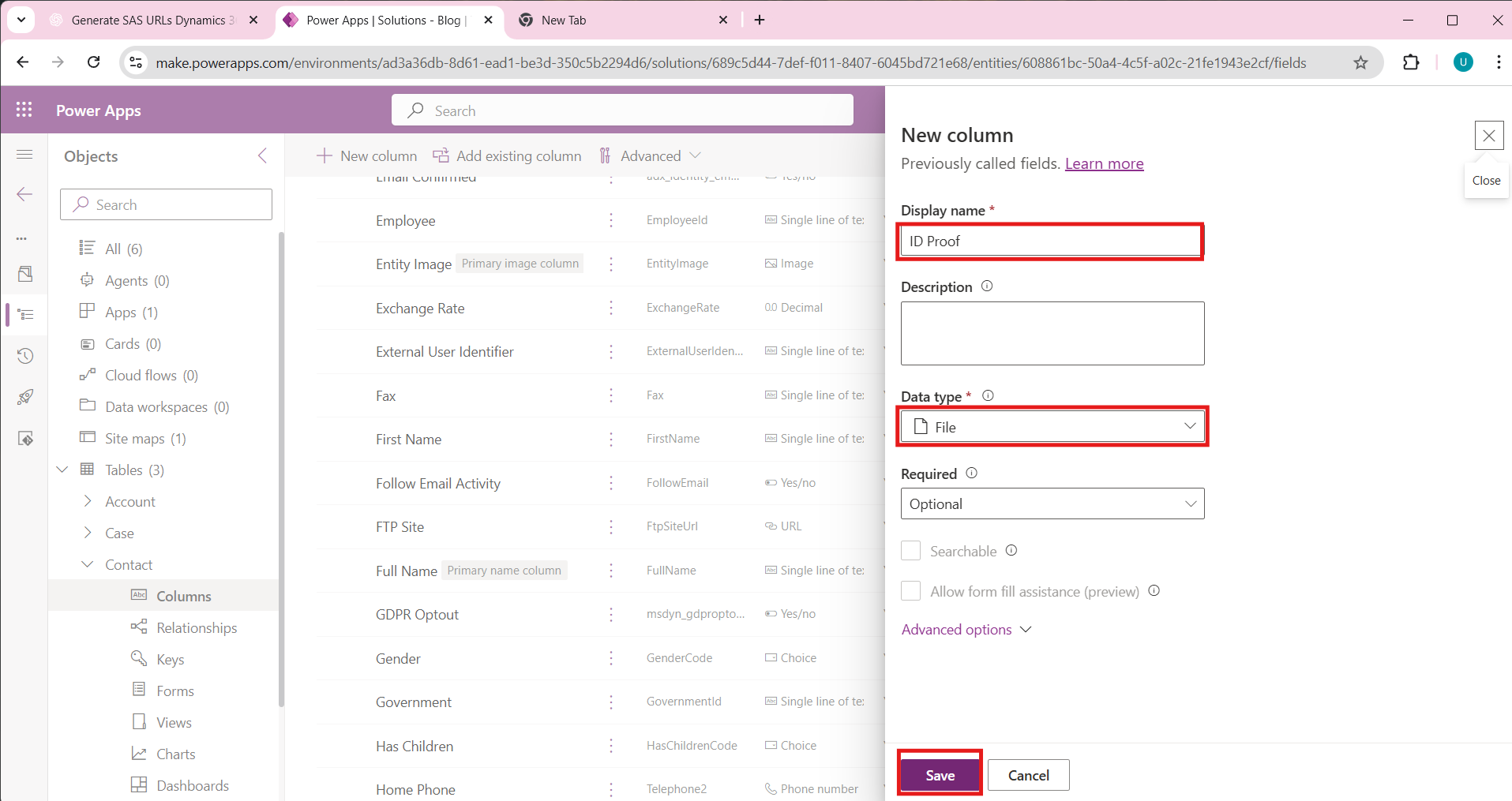The image size is (1512, 801).
Task: Switch to the Generate SAS URLs browser tab
Action: click(150, 21)
